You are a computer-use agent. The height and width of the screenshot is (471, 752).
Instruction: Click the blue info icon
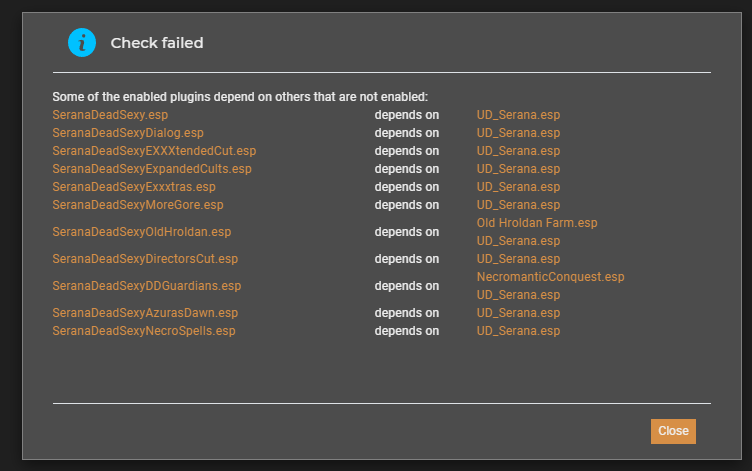coord(82,43)
